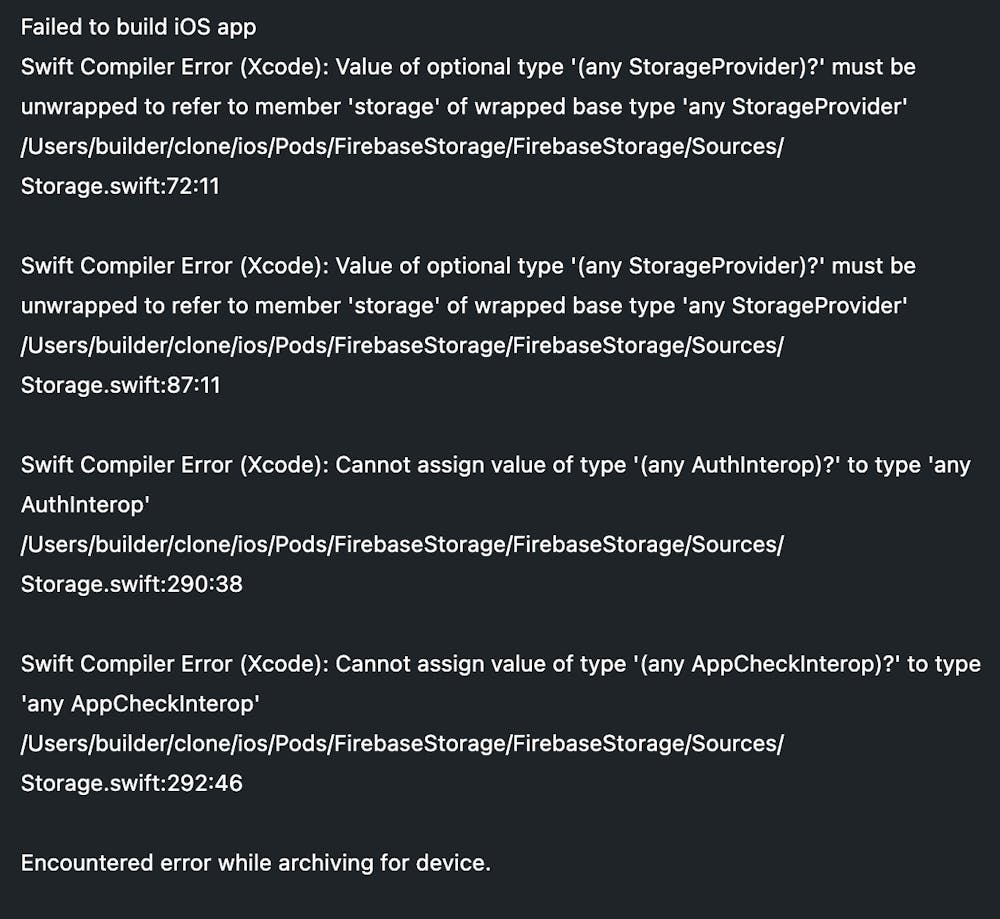Screen dimensions: 1000x919
Task: Click the standalone "AuthInterop'" continuation line
Action: click(85, 505)
